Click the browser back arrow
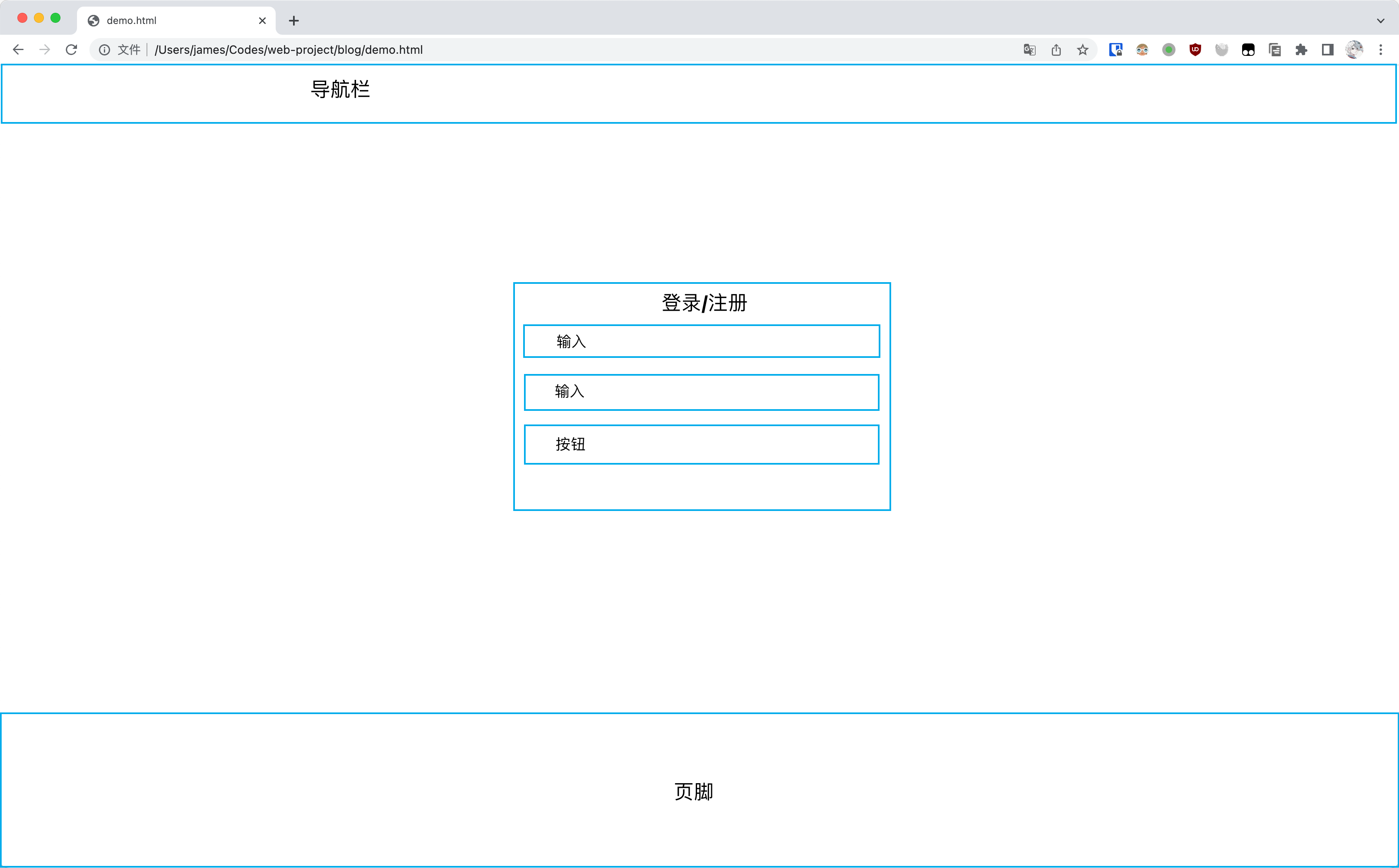1399x868 pixels. [x=18, y=50]
